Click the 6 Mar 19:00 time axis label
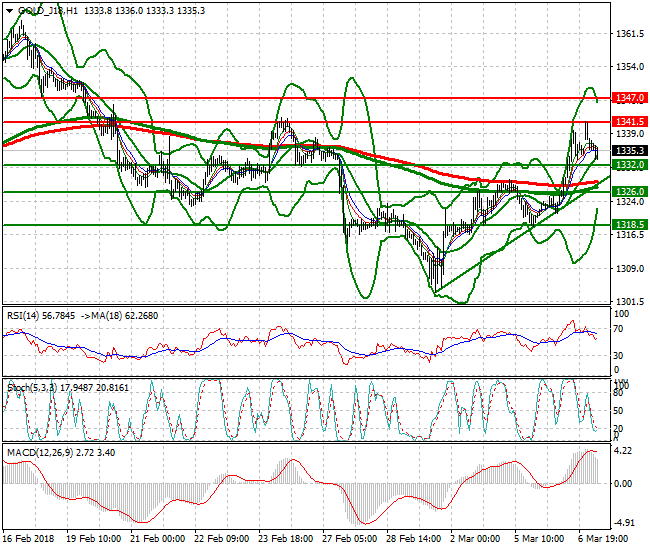This screenshot has height=550, width=650. click(x=603, y=539)
